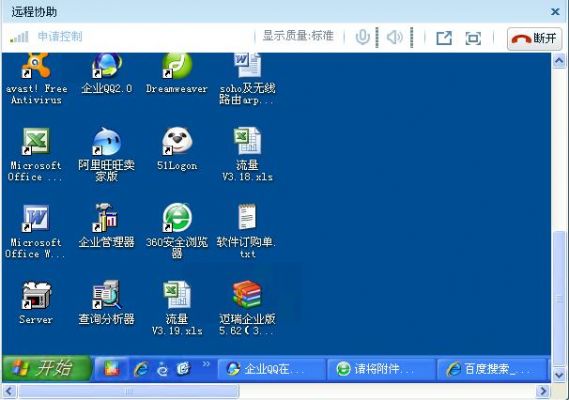Select the soho及无线路由arp Word document
The image size is (569, 400).
247,78
